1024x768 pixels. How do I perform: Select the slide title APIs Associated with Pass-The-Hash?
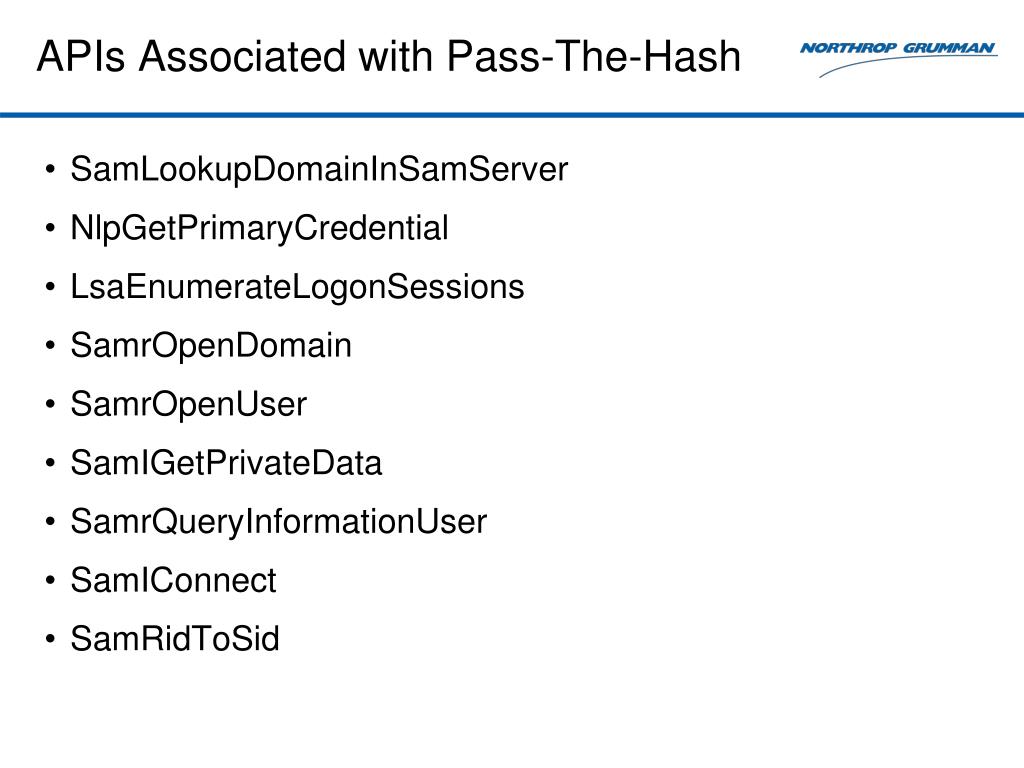(x=389, y=56)
